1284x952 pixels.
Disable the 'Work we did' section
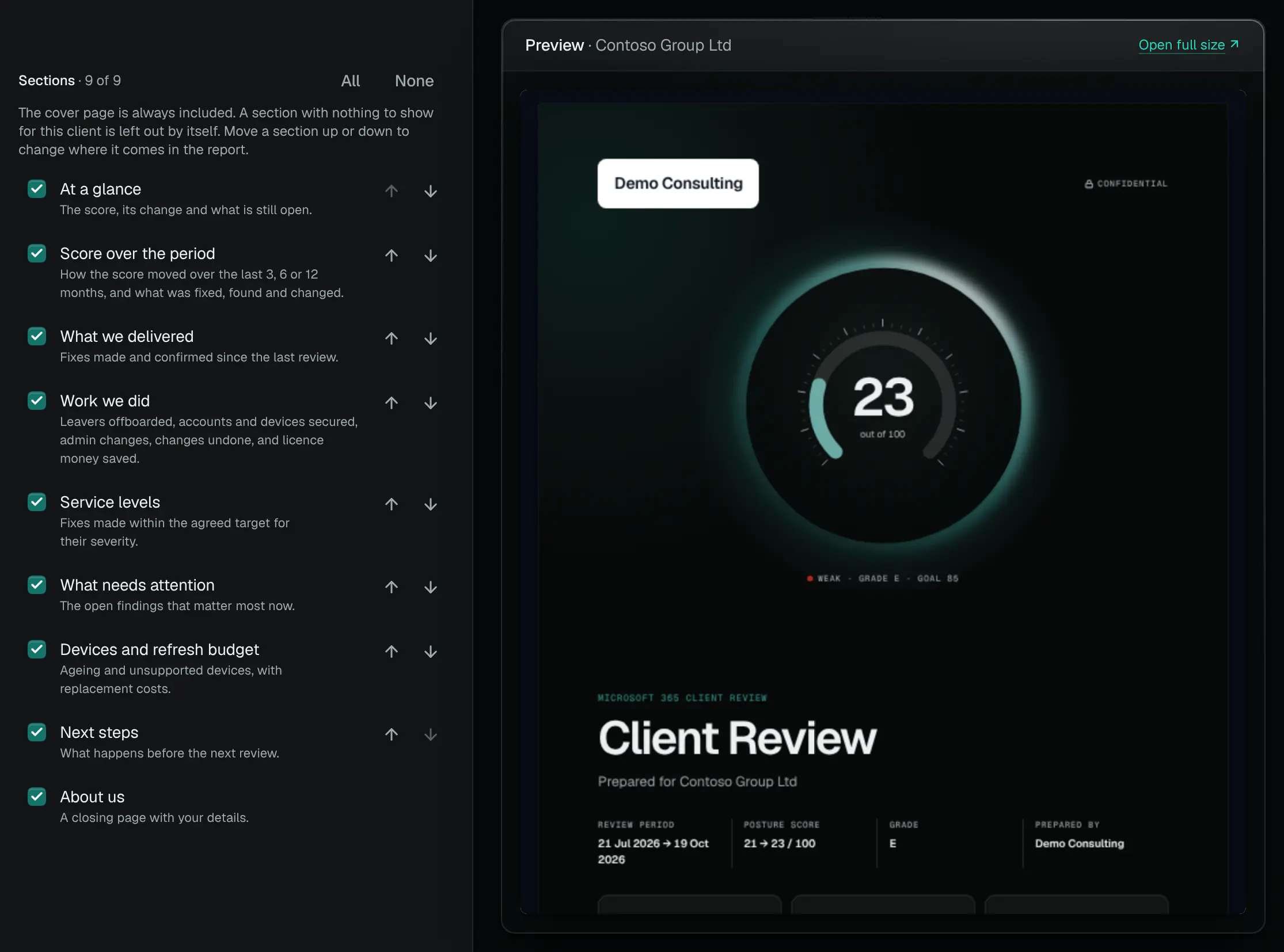point(37,401)
